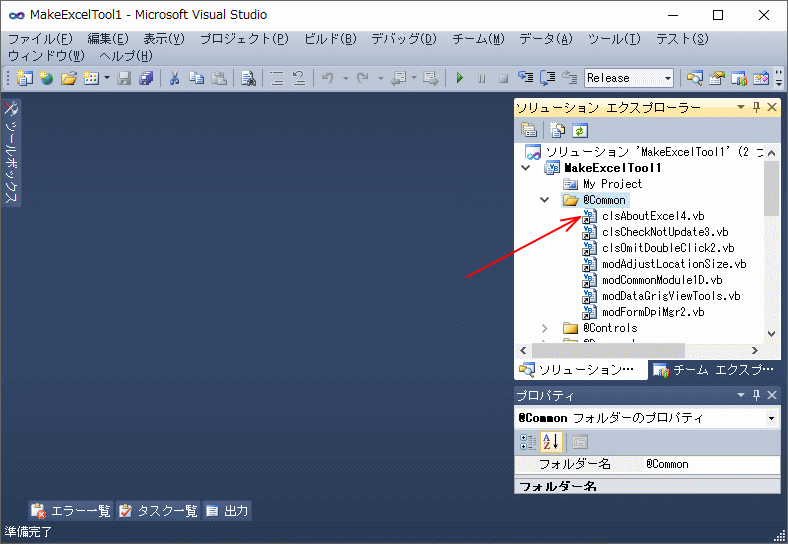
Task: Select modAdjustLocationSize.vb file
Action: (x=674, y=264)
